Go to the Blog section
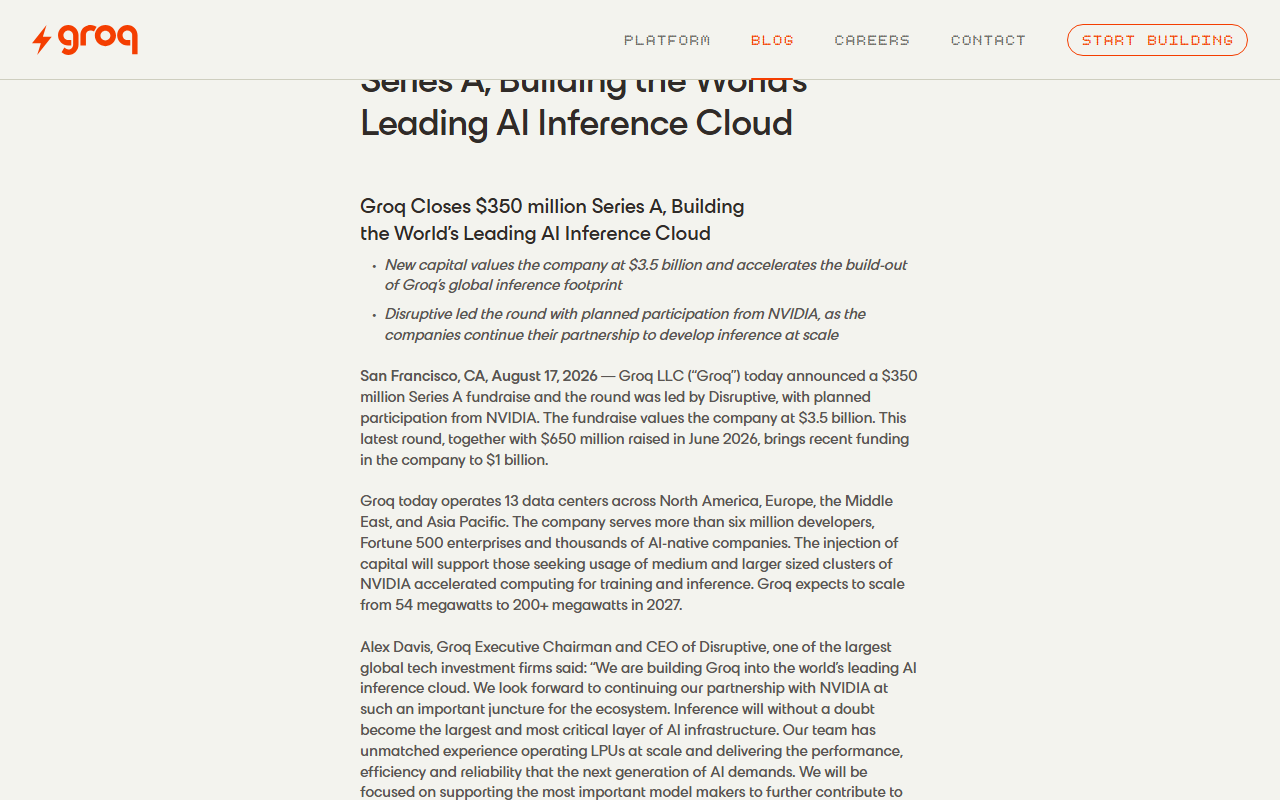1280x800 pixels. pos(772,40)
